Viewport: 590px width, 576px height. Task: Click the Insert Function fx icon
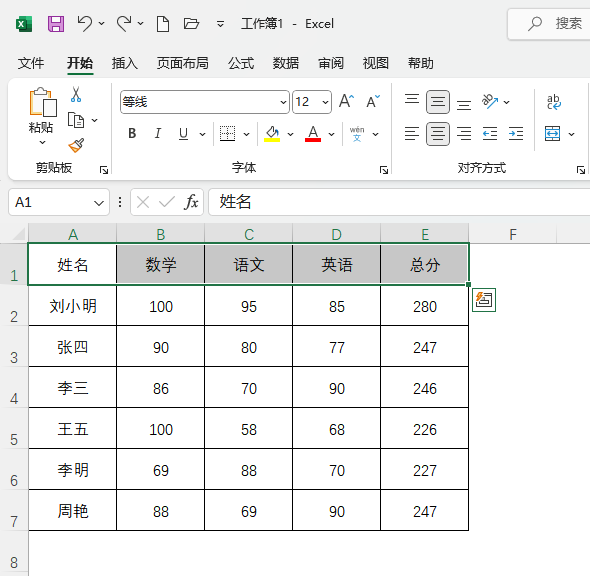click(x=191, y=202)
